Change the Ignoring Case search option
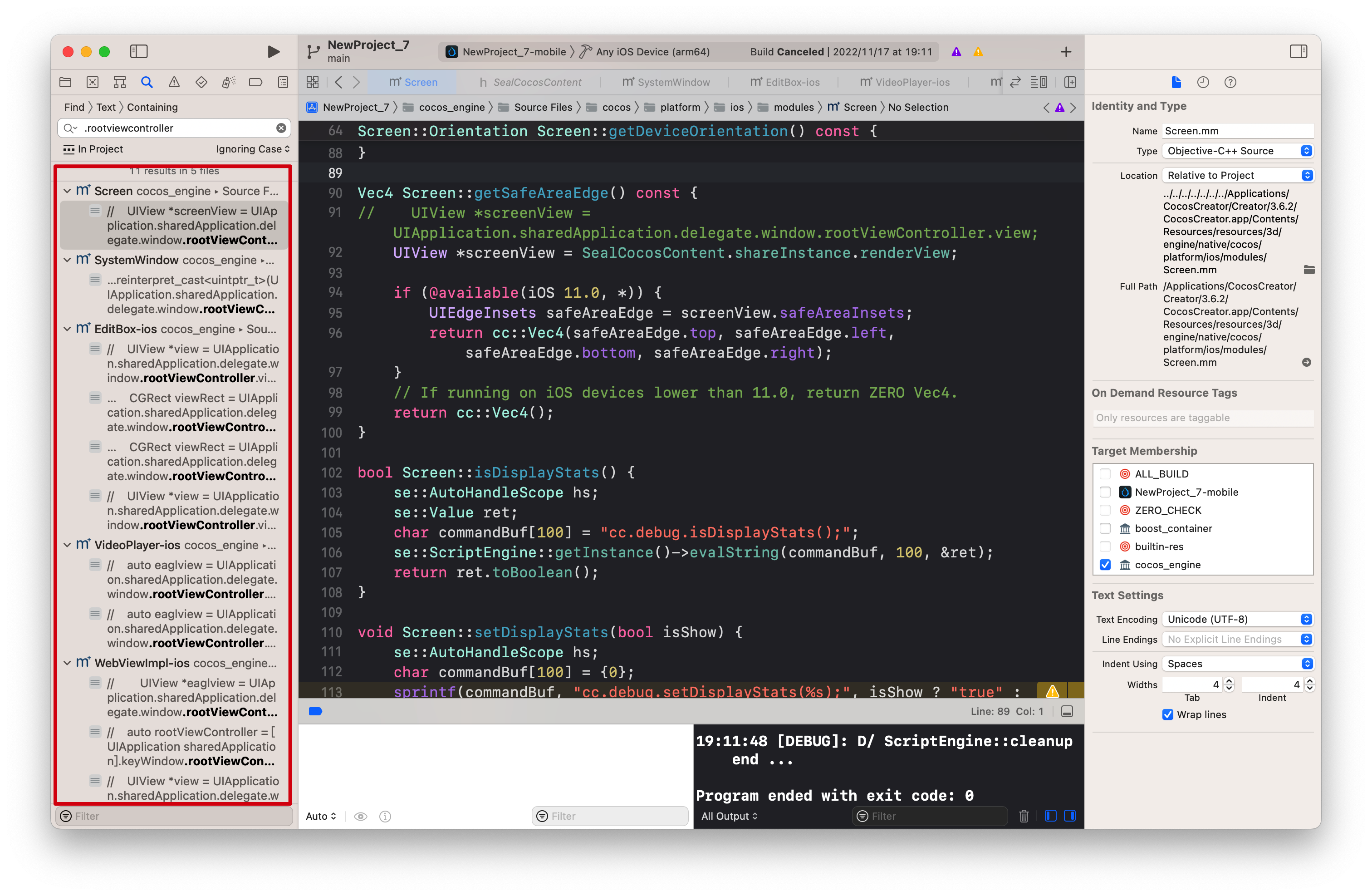The height and width of the screenshot is (896, 1372). 253,149
